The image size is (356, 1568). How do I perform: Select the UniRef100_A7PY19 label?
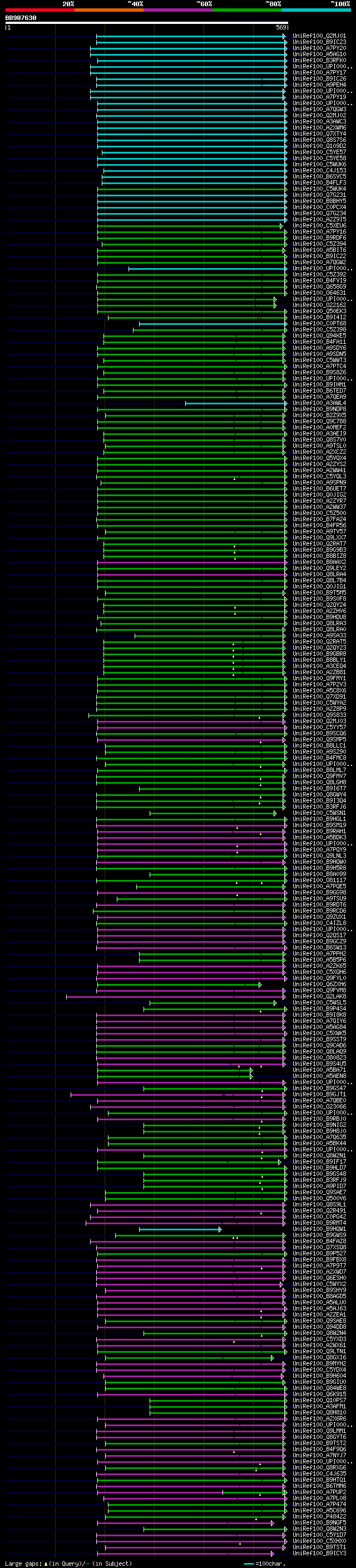319,97
